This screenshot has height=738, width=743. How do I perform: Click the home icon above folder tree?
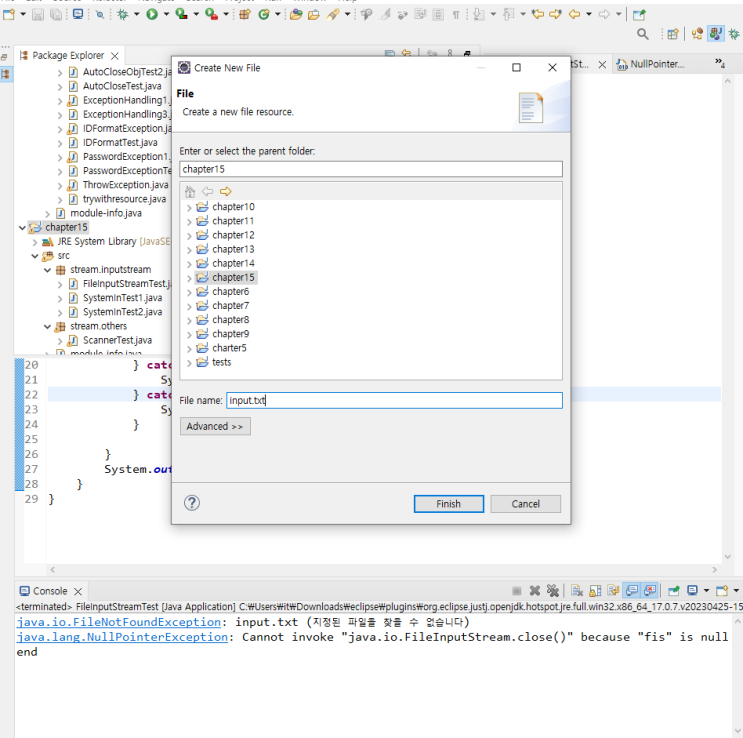[x=190, y=191]
